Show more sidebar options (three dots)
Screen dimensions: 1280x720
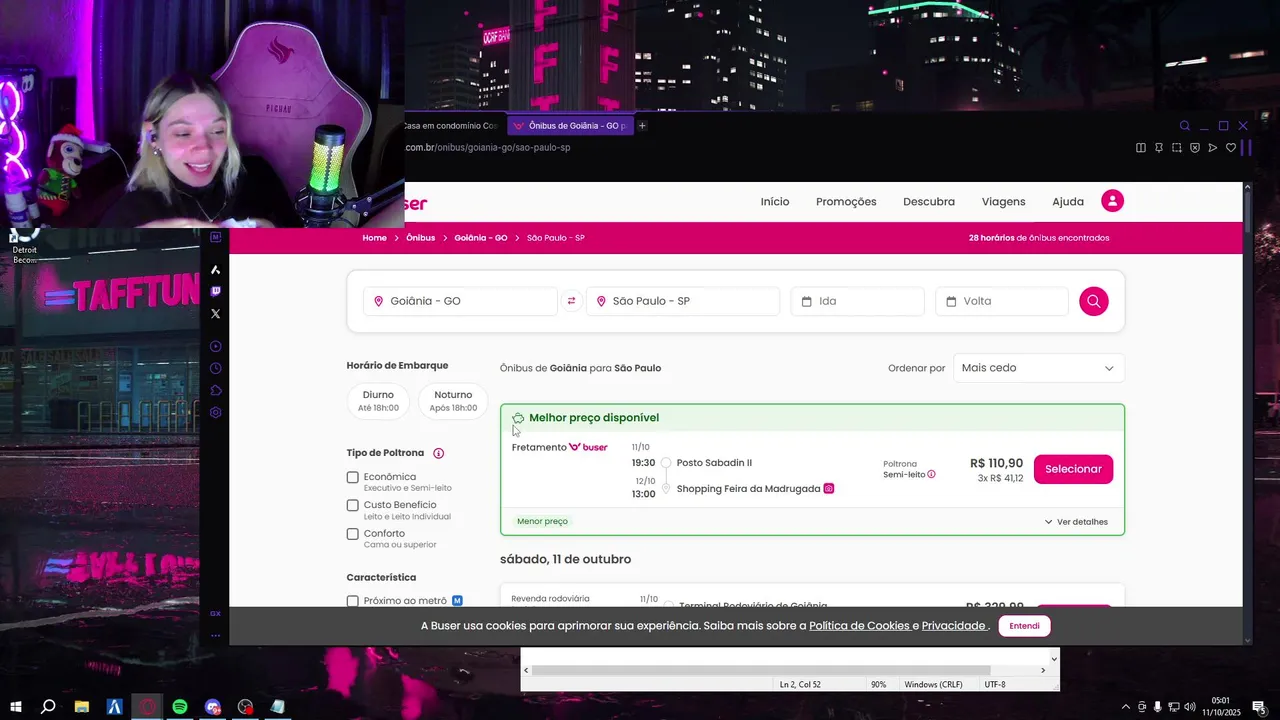(x=215, y=635)
